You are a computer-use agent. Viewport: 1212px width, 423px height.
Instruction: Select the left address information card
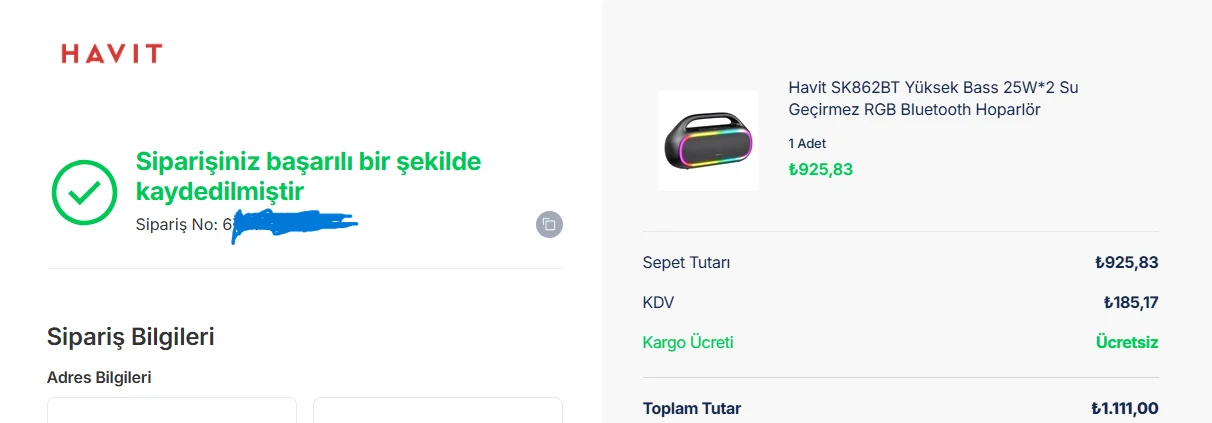click(x=172, y=410)
